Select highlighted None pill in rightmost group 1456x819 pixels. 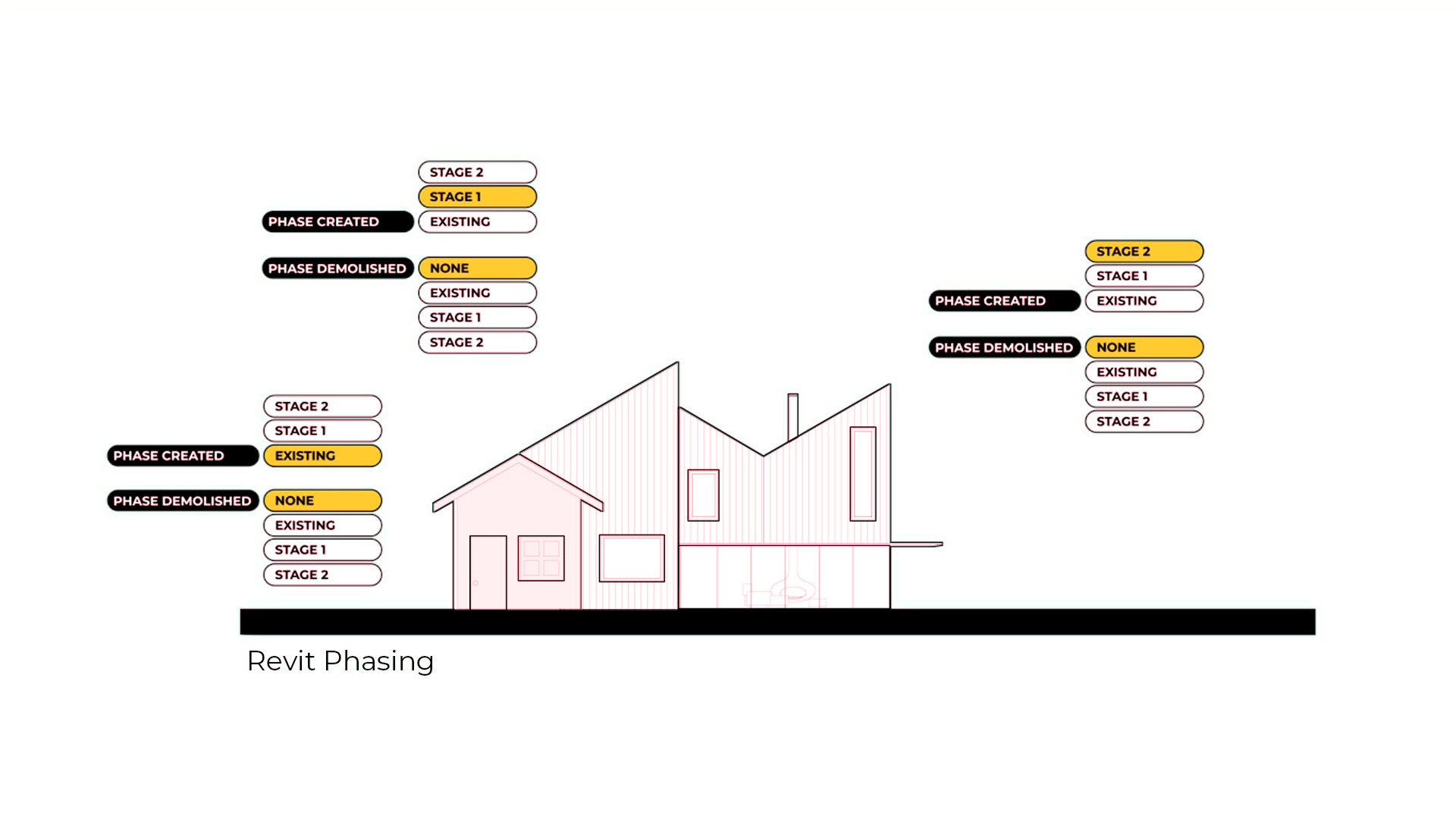(1144, 347)
